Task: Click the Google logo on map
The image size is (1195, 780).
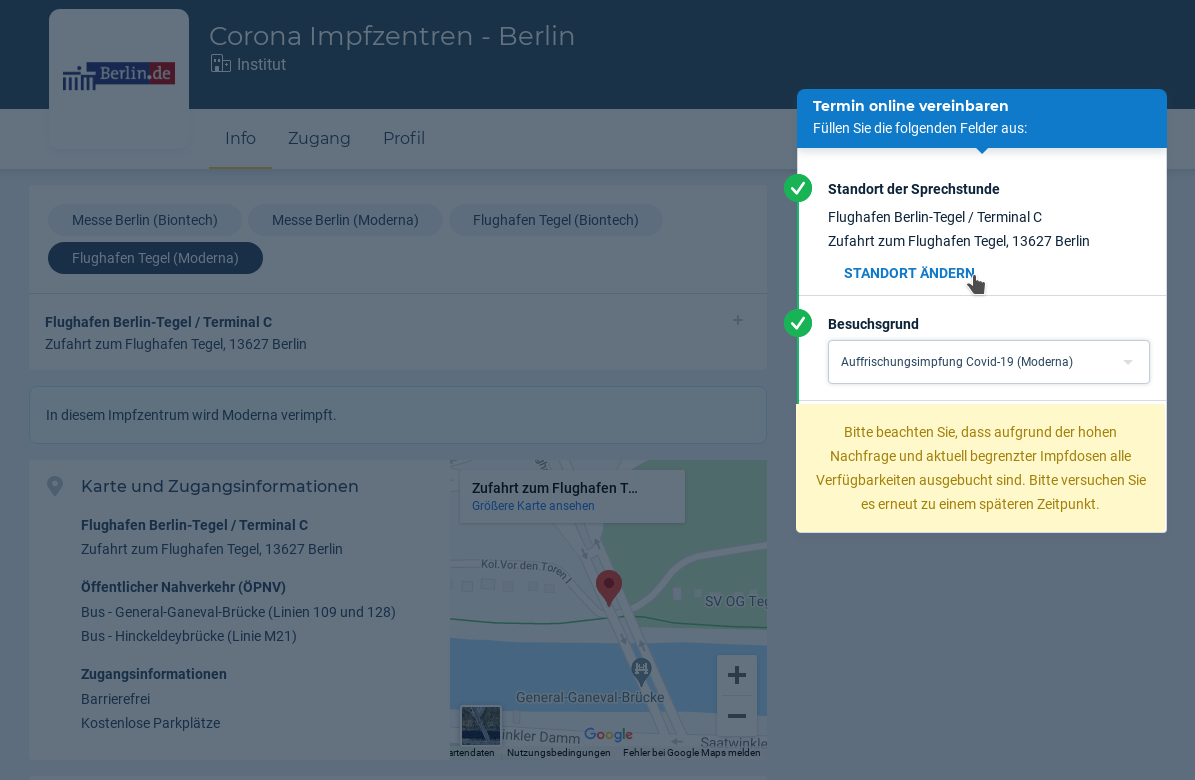Action: click(608, 735)
